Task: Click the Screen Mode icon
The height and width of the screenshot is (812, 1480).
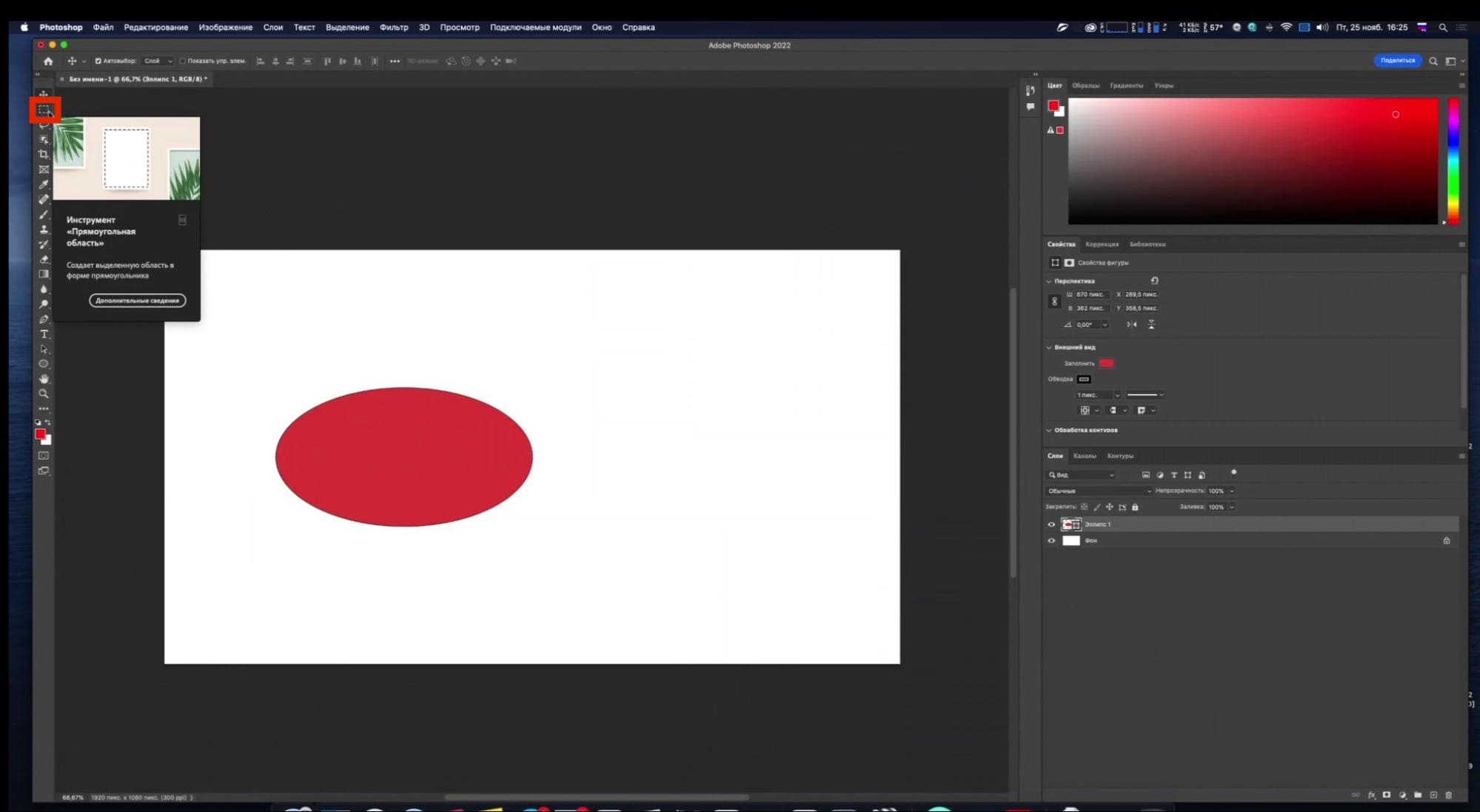Action: point(44,471)
